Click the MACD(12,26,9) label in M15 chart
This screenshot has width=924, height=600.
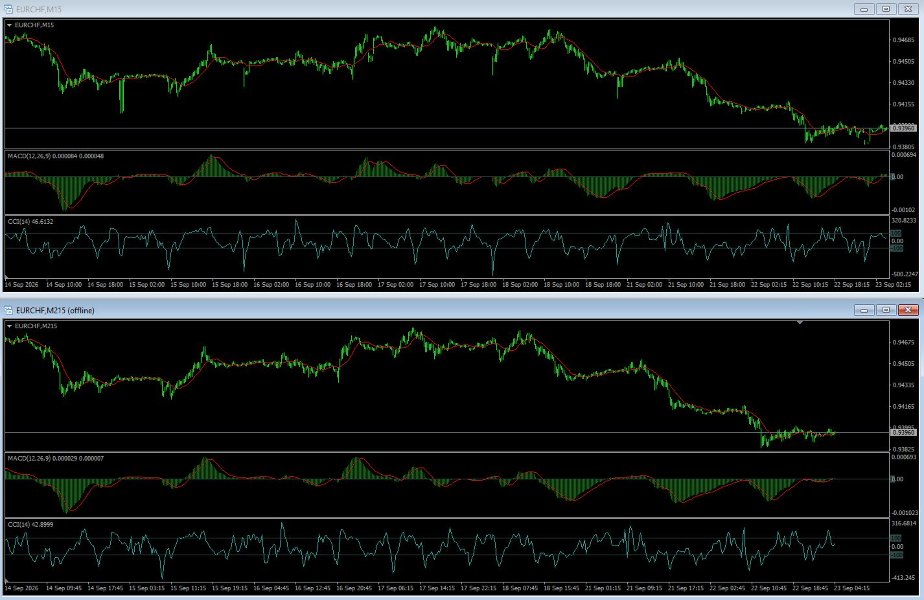(x=56, y=156)
